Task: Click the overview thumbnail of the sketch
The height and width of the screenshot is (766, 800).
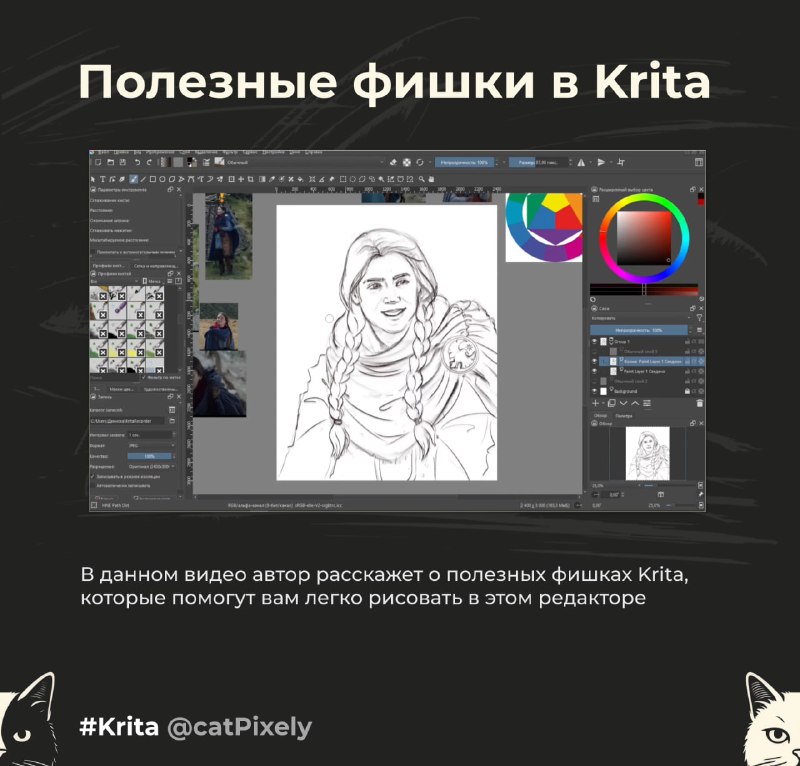Action: point(647,454)
